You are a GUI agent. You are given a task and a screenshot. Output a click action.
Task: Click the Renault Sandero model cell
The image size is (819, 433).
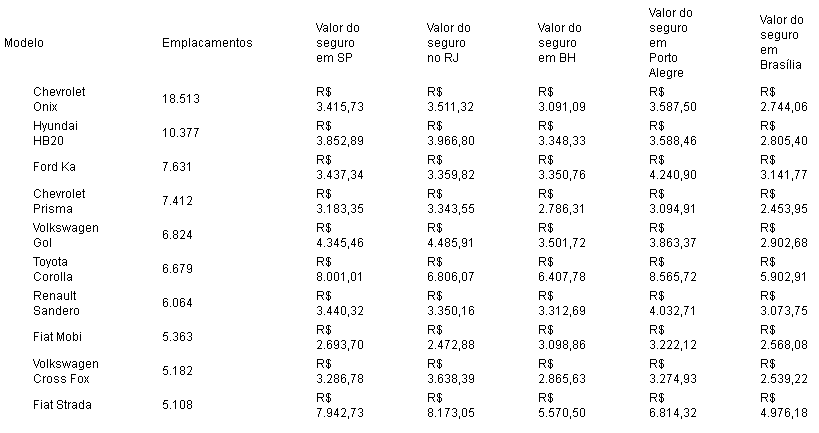[56, 303]
